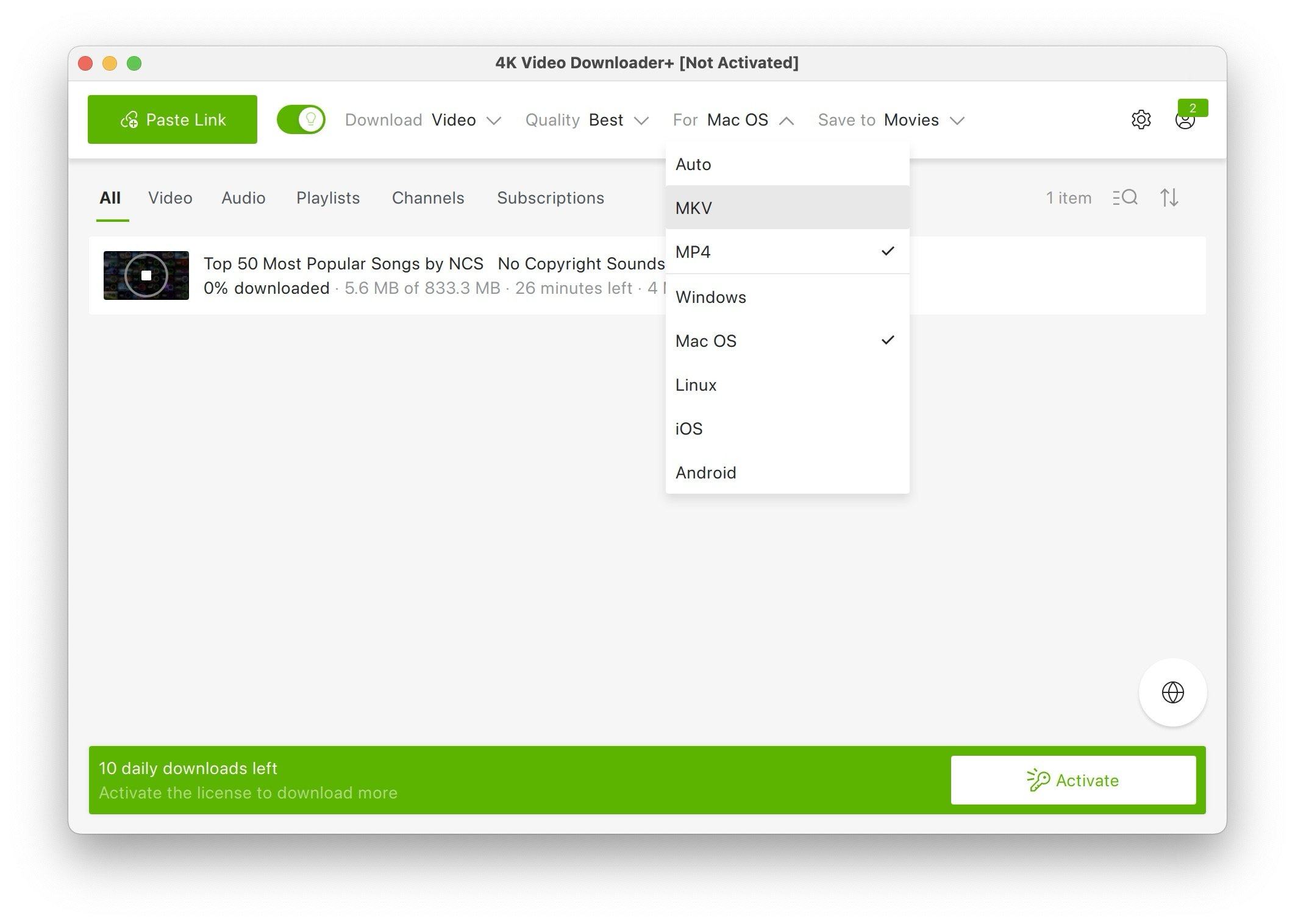The width and height of the screenshot is (1295, 924).
Task: Click the global/language globe icon
Action: (1172, 692)
